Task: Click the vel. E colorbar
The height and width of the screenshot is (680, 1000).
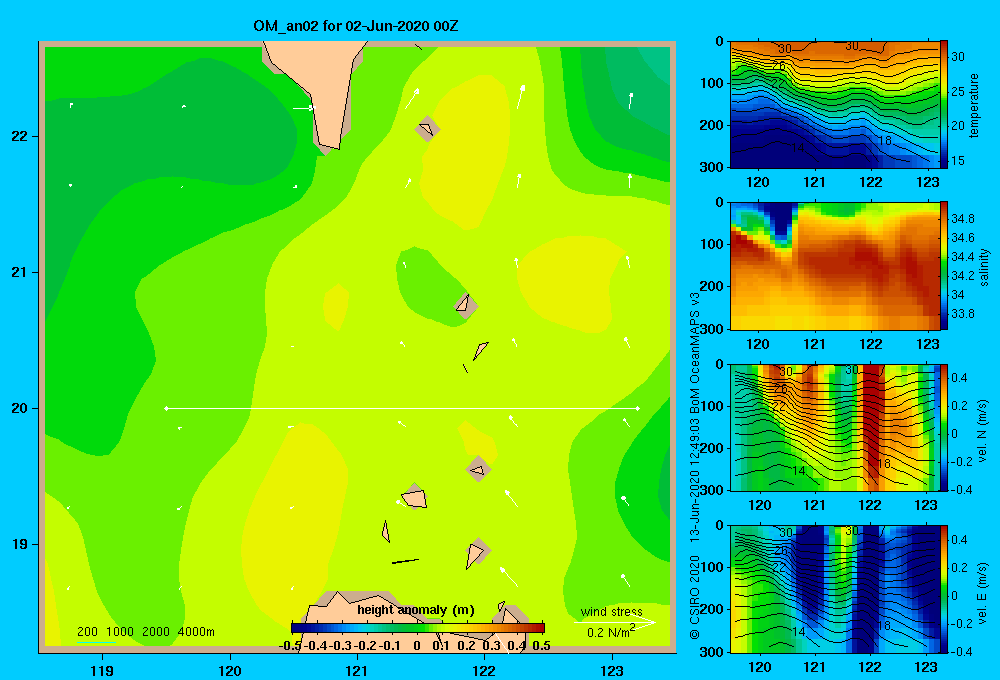Action: point(944,589)
